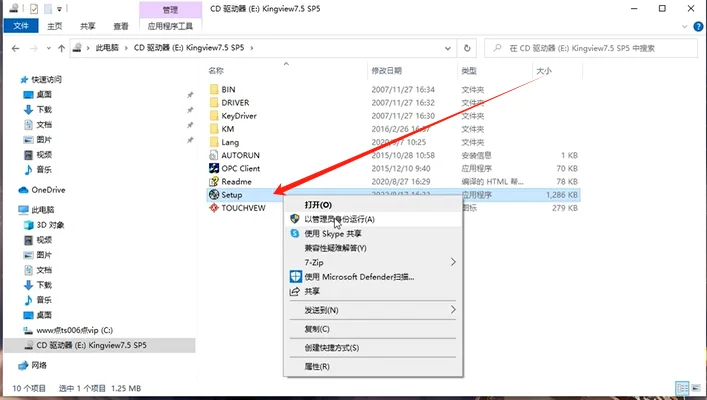Go up one folder level arrow

[61, 48]
